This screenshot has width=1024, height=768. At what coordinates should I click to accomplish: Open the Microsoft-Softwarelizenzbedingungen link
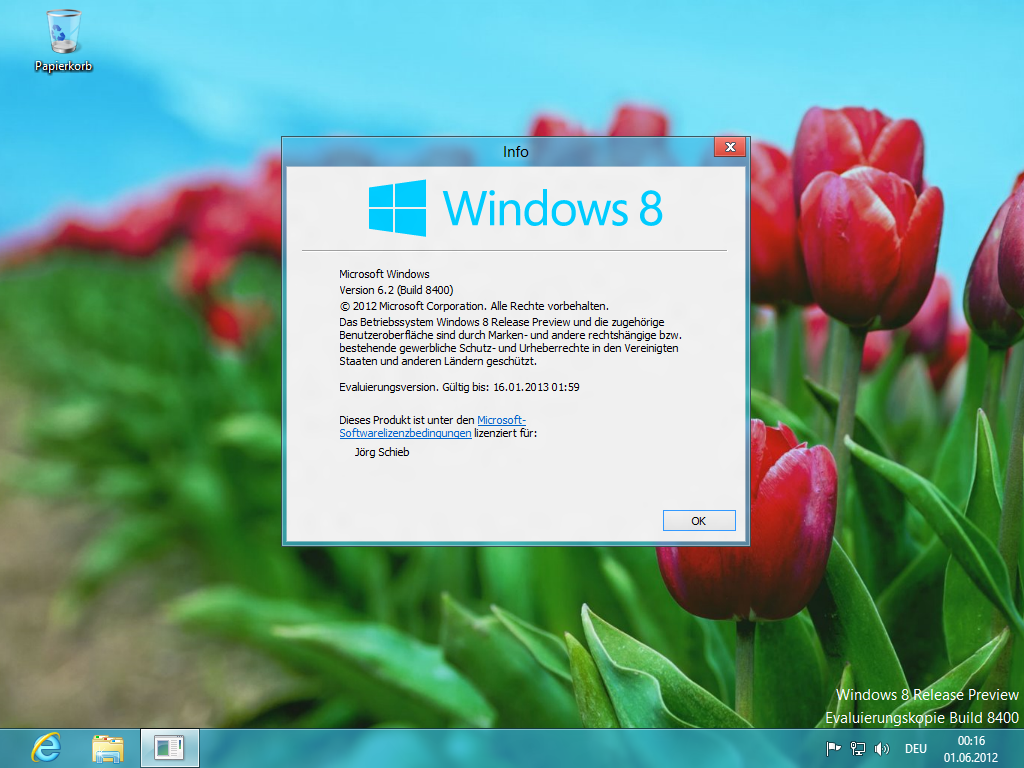[x=432, y=426]
